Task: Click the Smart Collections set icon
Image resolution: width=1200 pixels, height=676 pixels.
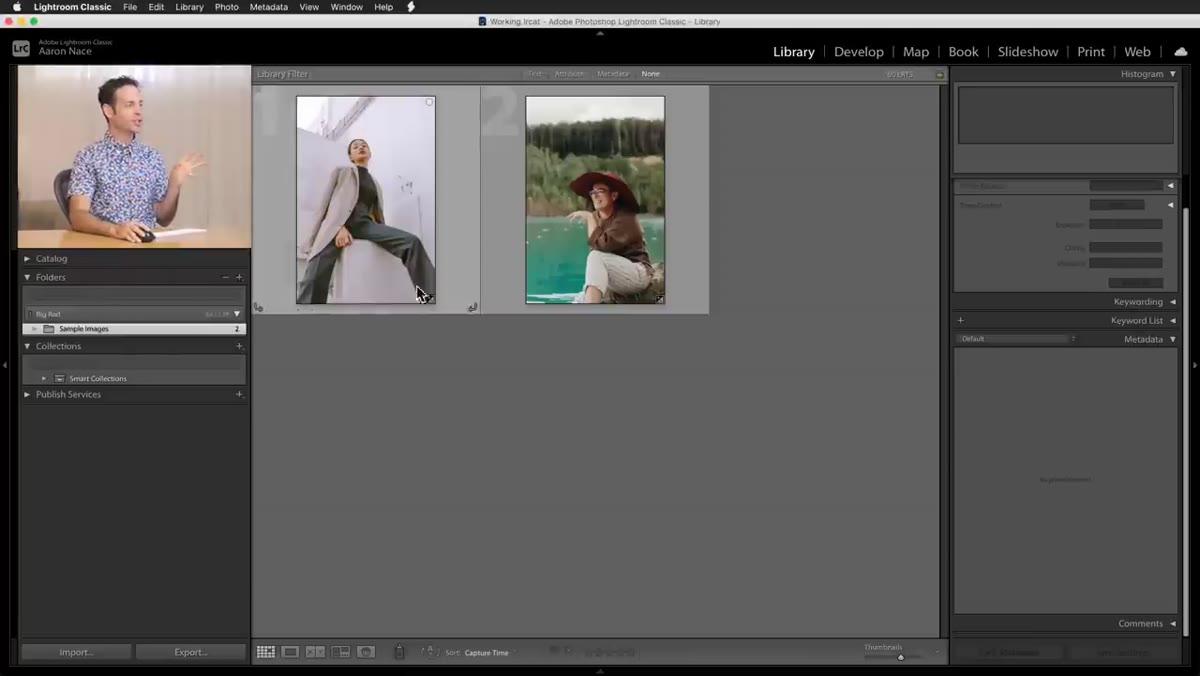Action: point(60,378)
